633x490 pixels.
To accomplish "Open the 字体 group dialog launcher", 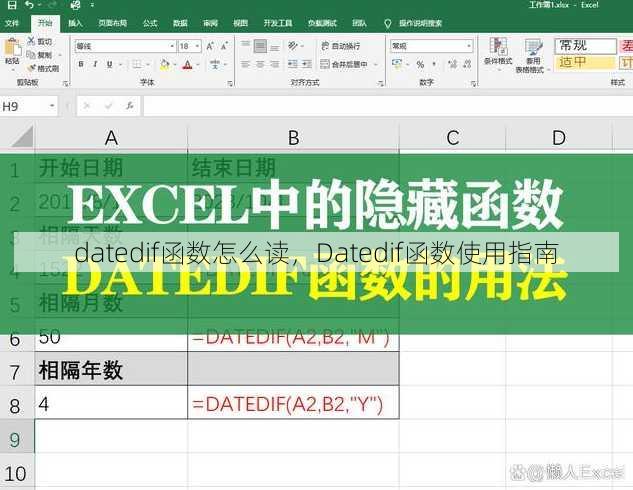I will pyautogui.click(x=230, y=84).
